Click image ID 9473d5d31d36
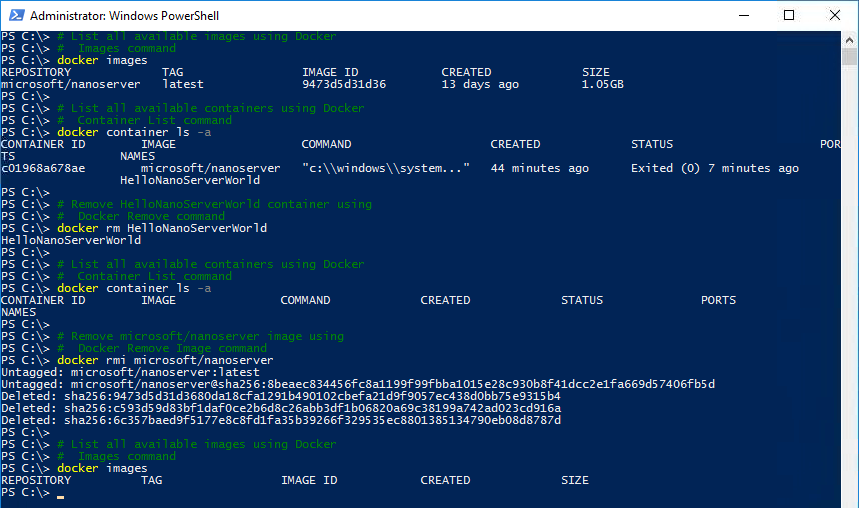859x508 pixels. (x=344, y=84)
